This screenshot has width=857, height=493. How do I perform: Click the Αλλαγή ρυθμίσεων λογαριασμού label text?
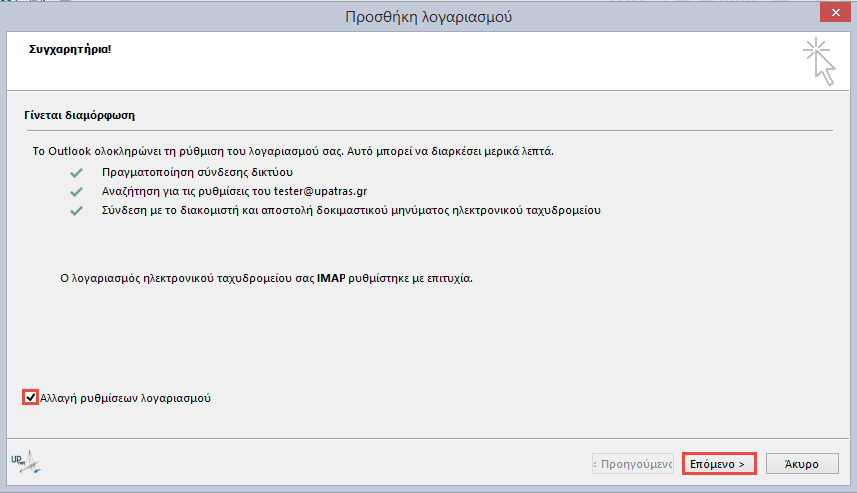(126, 398)
